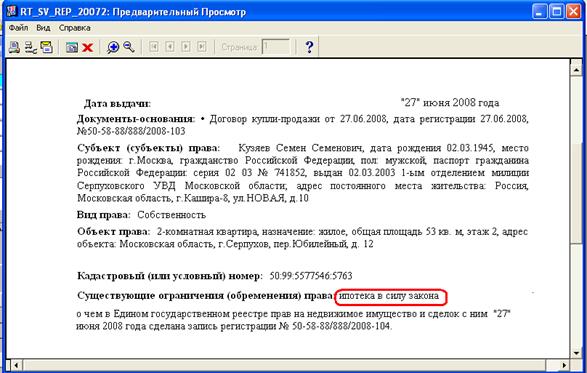Click the "Объект права:" label
The image size is (587, 373).
pyautogui.click(x=113, y=232)
